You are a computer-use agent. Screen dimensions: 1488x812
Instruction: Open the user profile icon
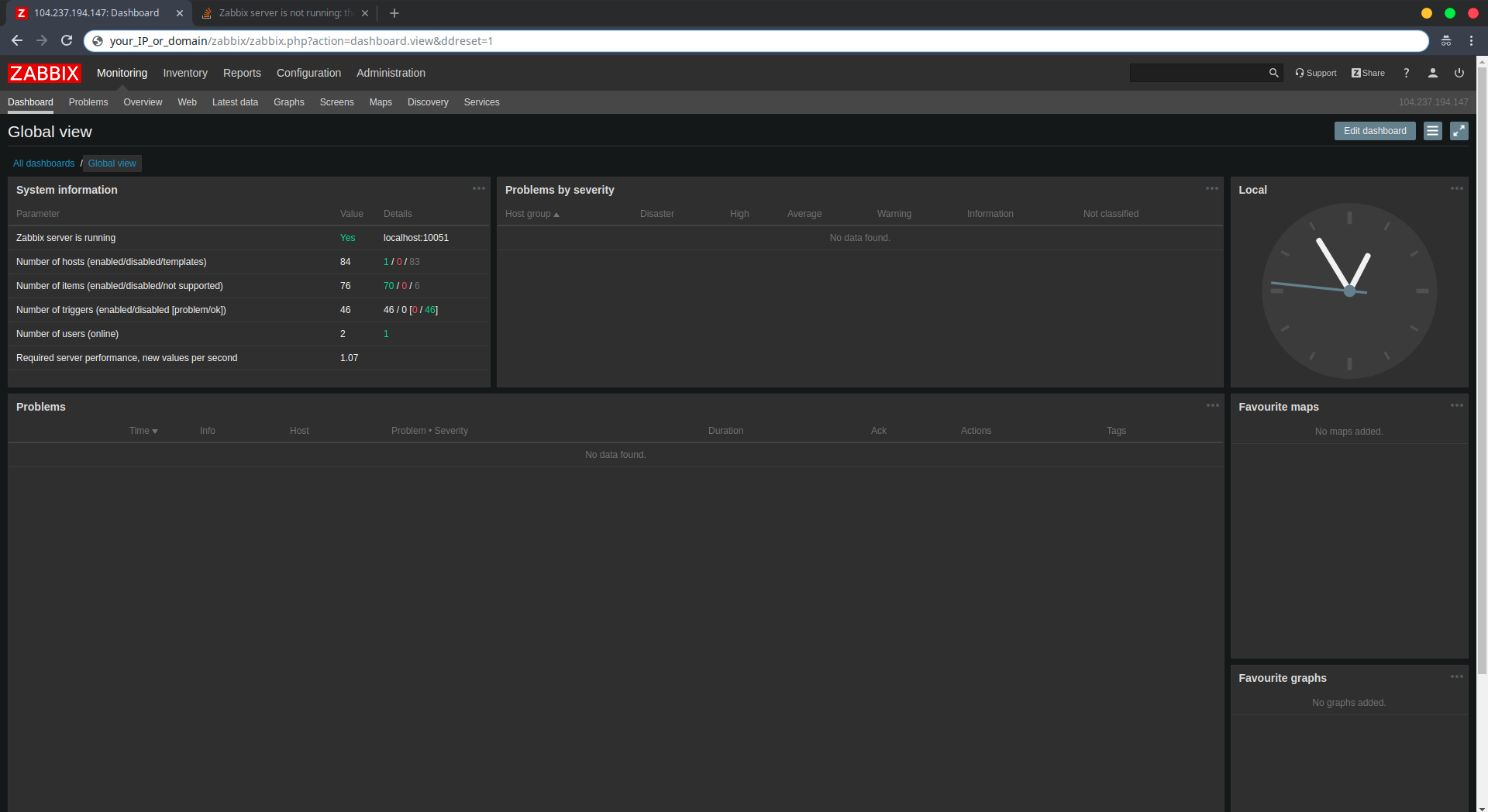click(1433, 73)
